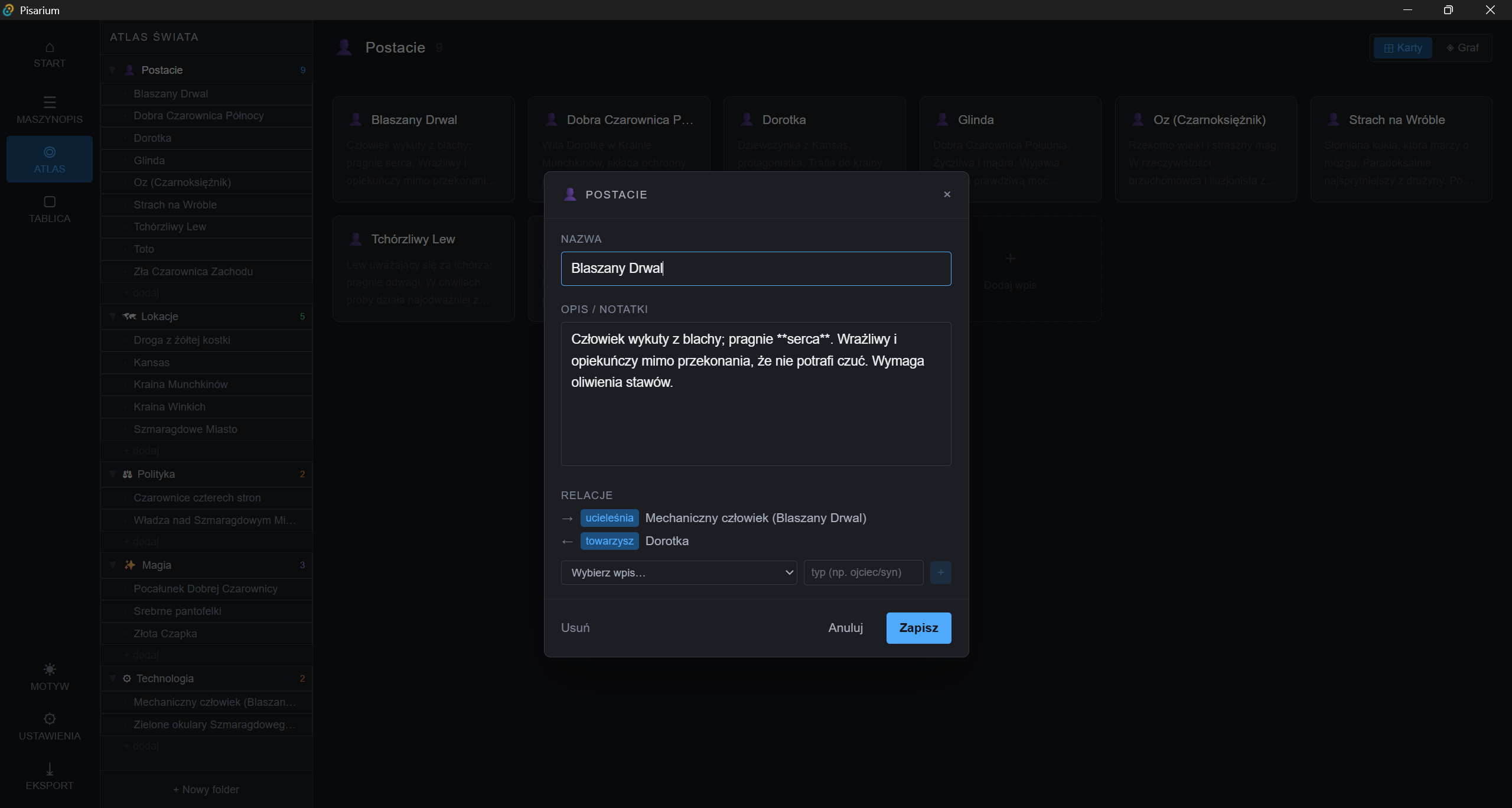Toggle theme with the MOTYW icon
The width and height of the screenshot is (1512, 808).
click(50, 669)
